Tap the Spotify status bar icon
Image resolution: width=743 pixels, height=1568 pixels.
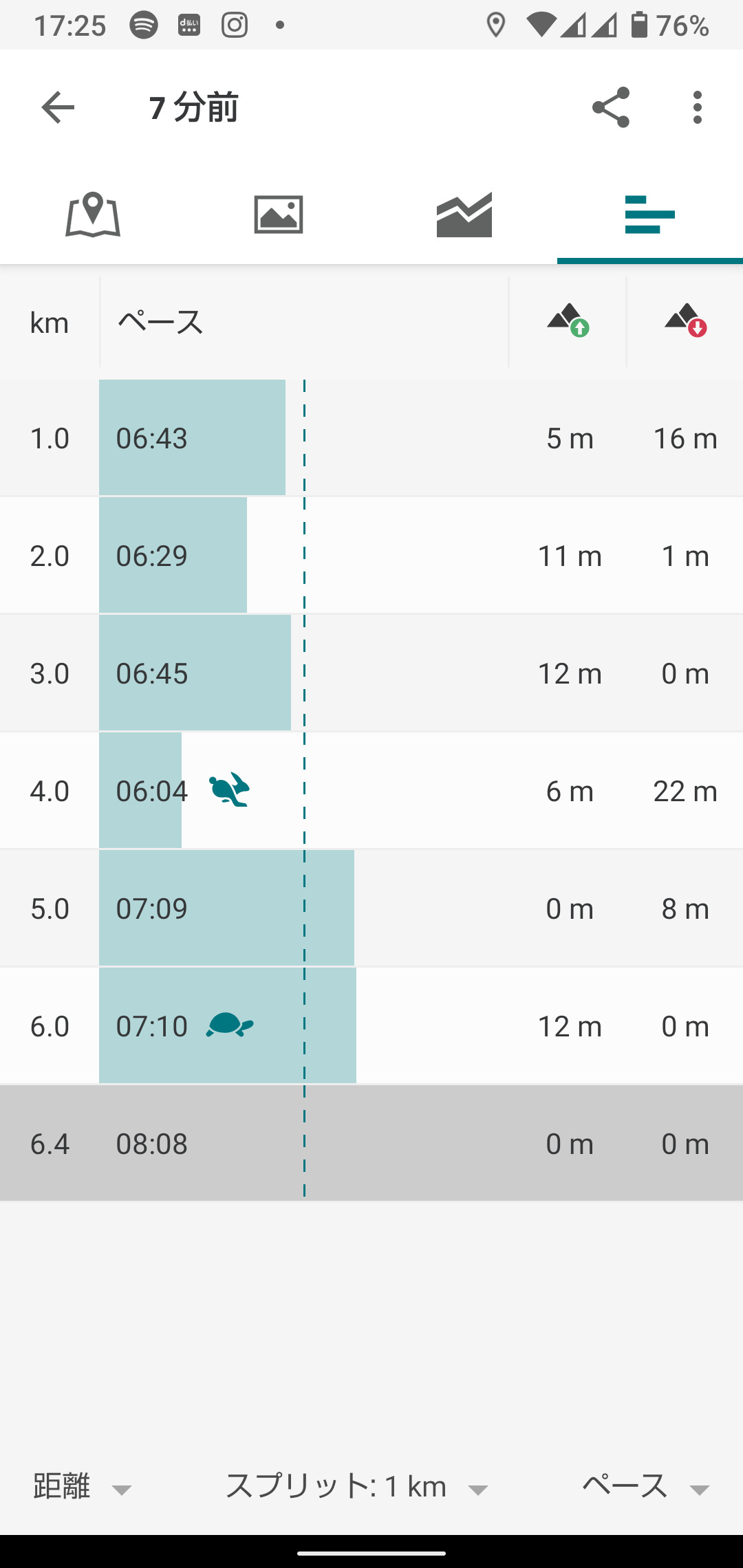[143, 25]
